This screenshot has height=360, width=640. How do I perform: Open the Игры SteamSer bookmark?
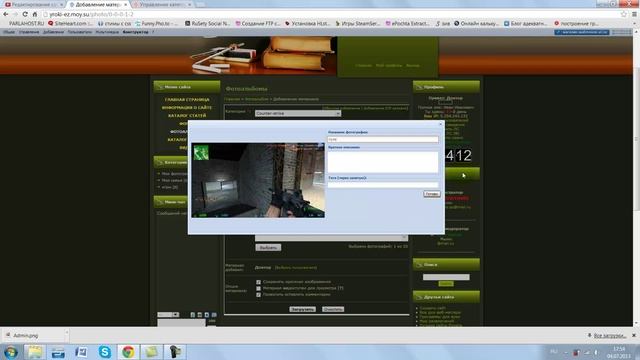coord(358,24)
